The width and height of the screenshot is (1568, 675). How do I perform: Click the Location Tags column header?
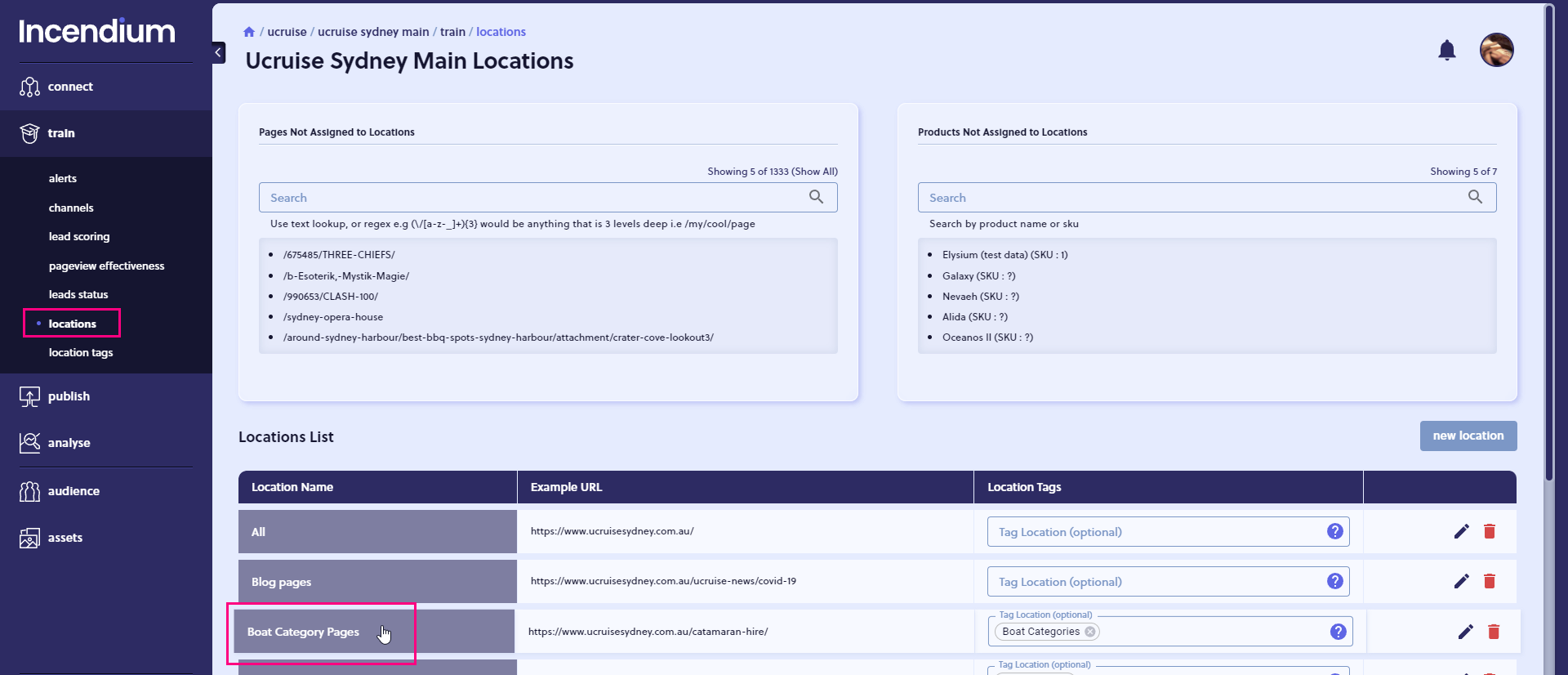pyautogui.click(x=1169, y=487)
